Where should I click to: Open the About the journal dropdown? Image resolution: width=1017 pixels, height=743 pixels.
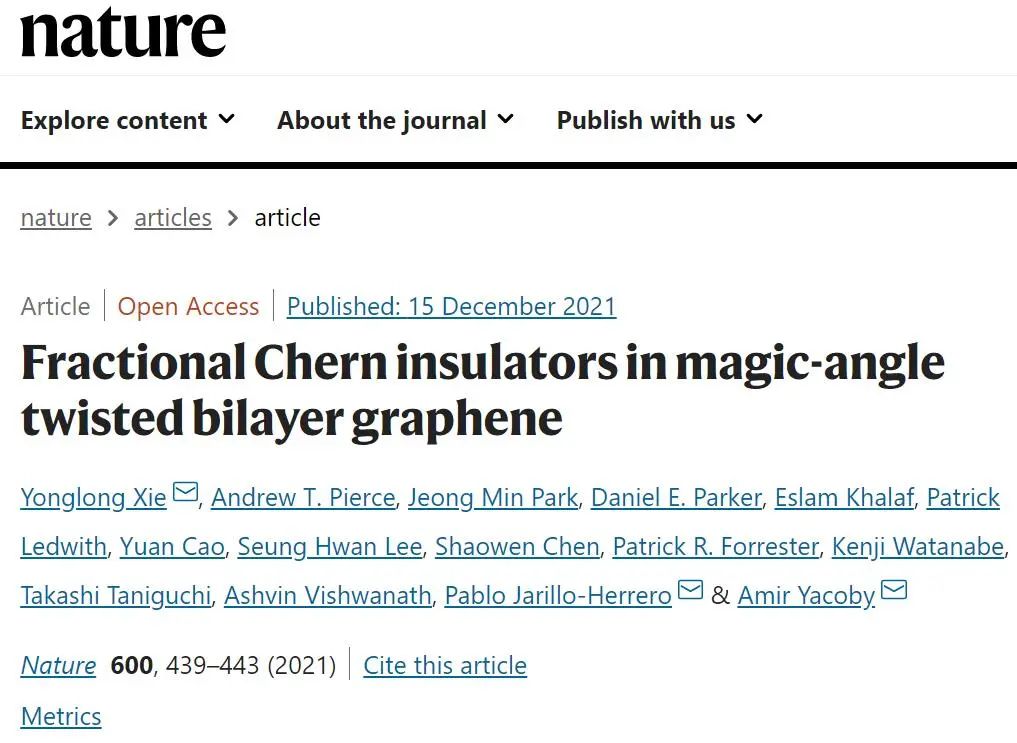[395, 120]
